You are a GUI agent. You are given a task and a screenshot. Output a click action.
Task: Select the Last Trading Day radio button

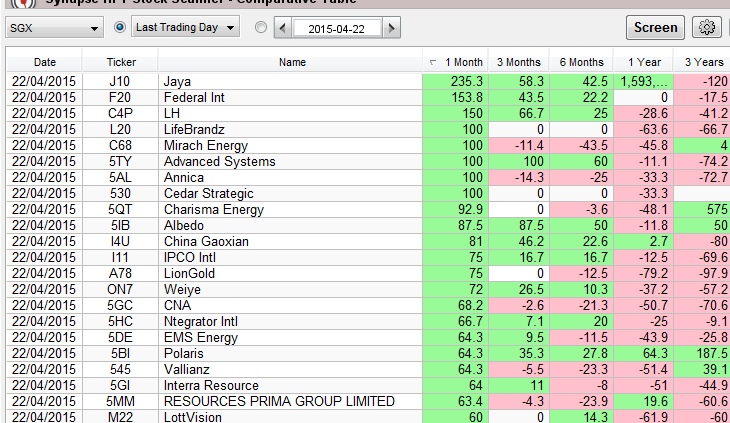(120, 27)
